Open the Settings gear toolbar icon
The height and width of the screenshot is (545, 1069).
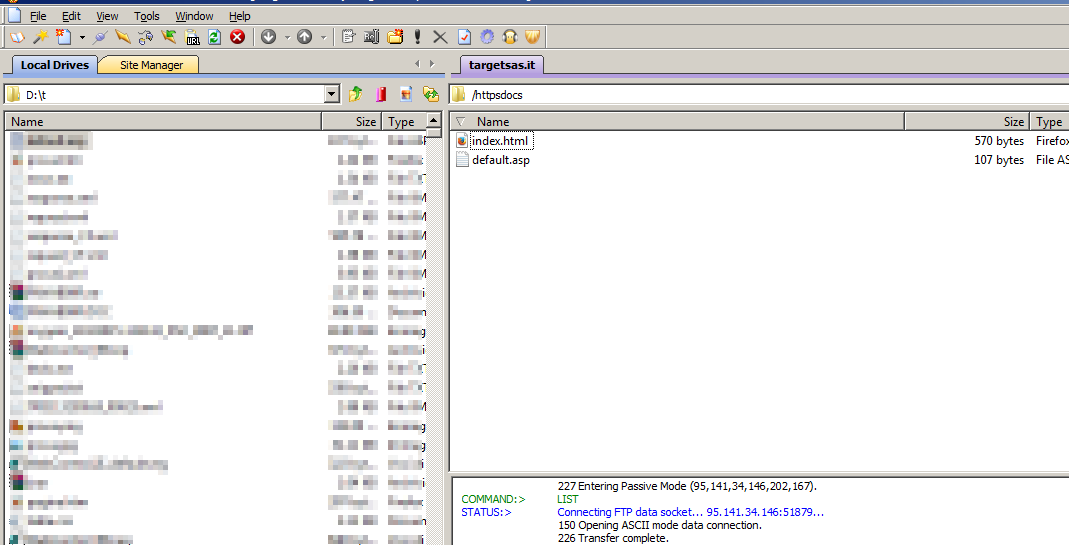tap(487, 37)
